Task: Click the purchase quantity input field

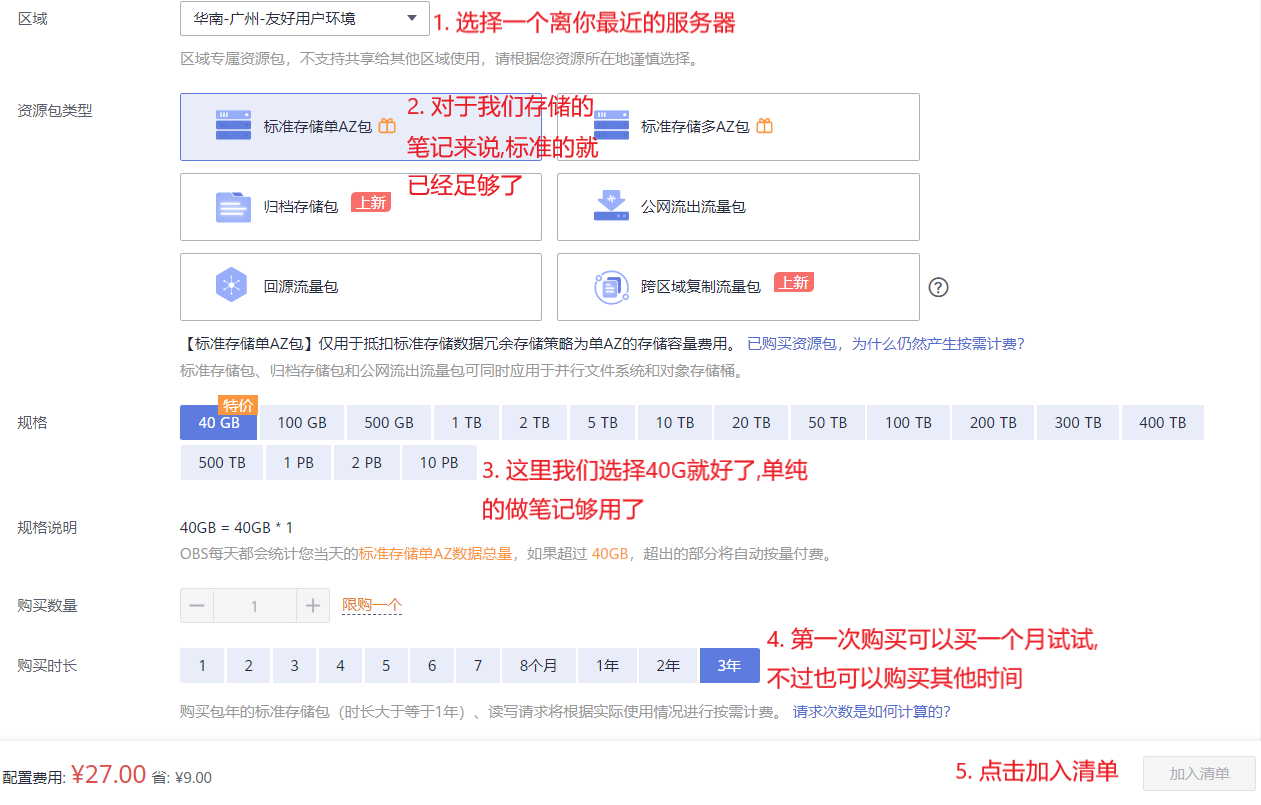Action: [253, 605]
